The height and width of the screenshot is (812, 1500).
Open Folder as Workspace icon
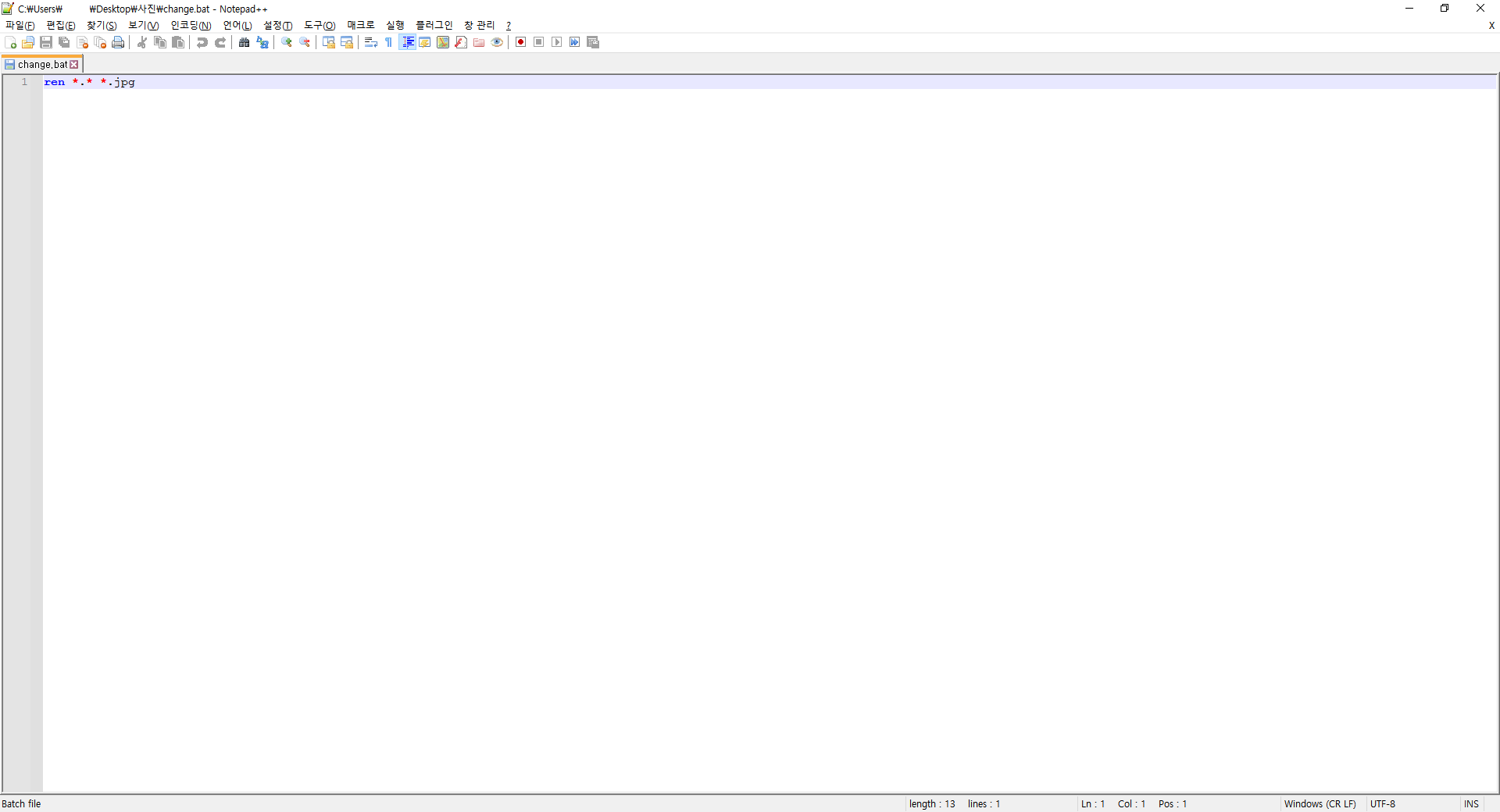(479, 42)
